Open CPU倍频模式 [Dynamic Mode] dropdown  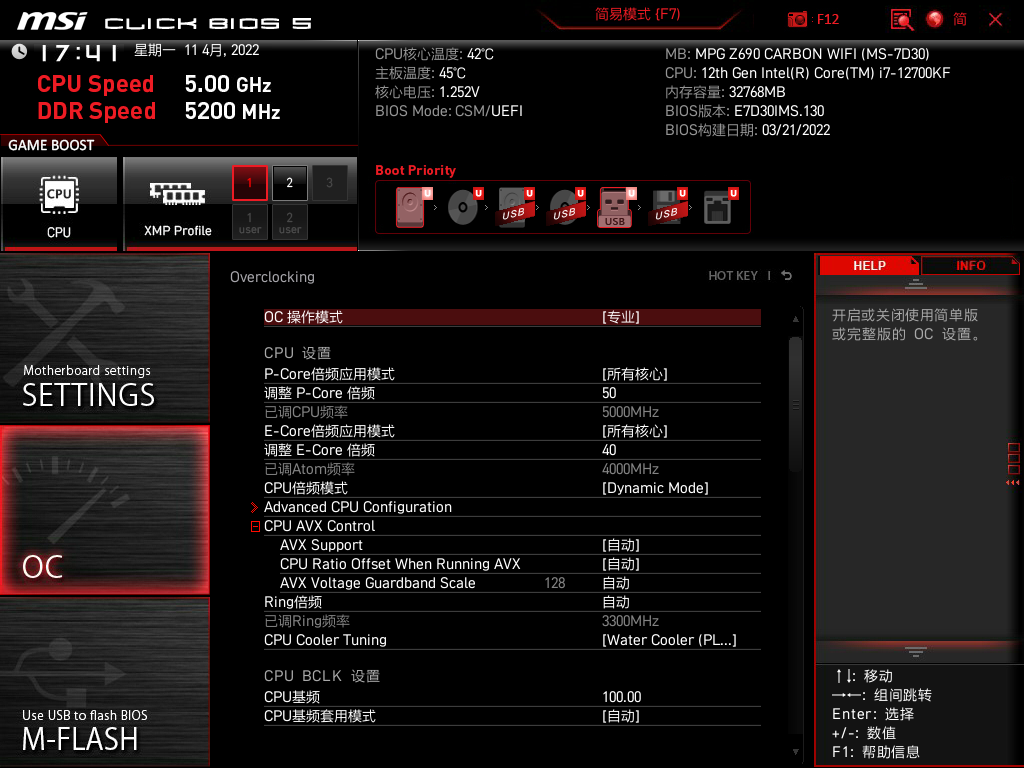pos(512,488)
